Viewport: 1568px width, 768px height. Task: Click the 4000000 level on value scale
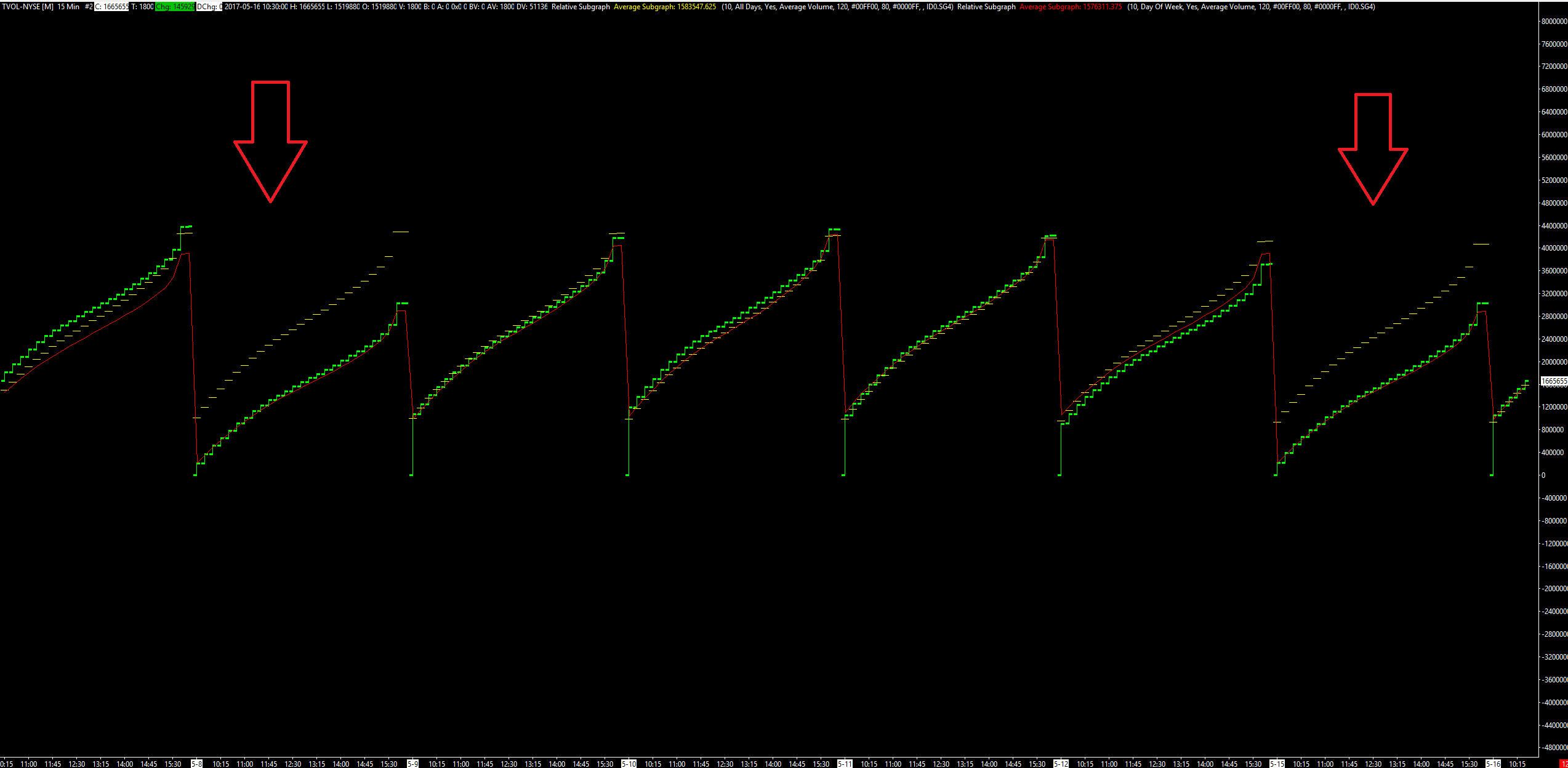click(x=1554, y=248)
